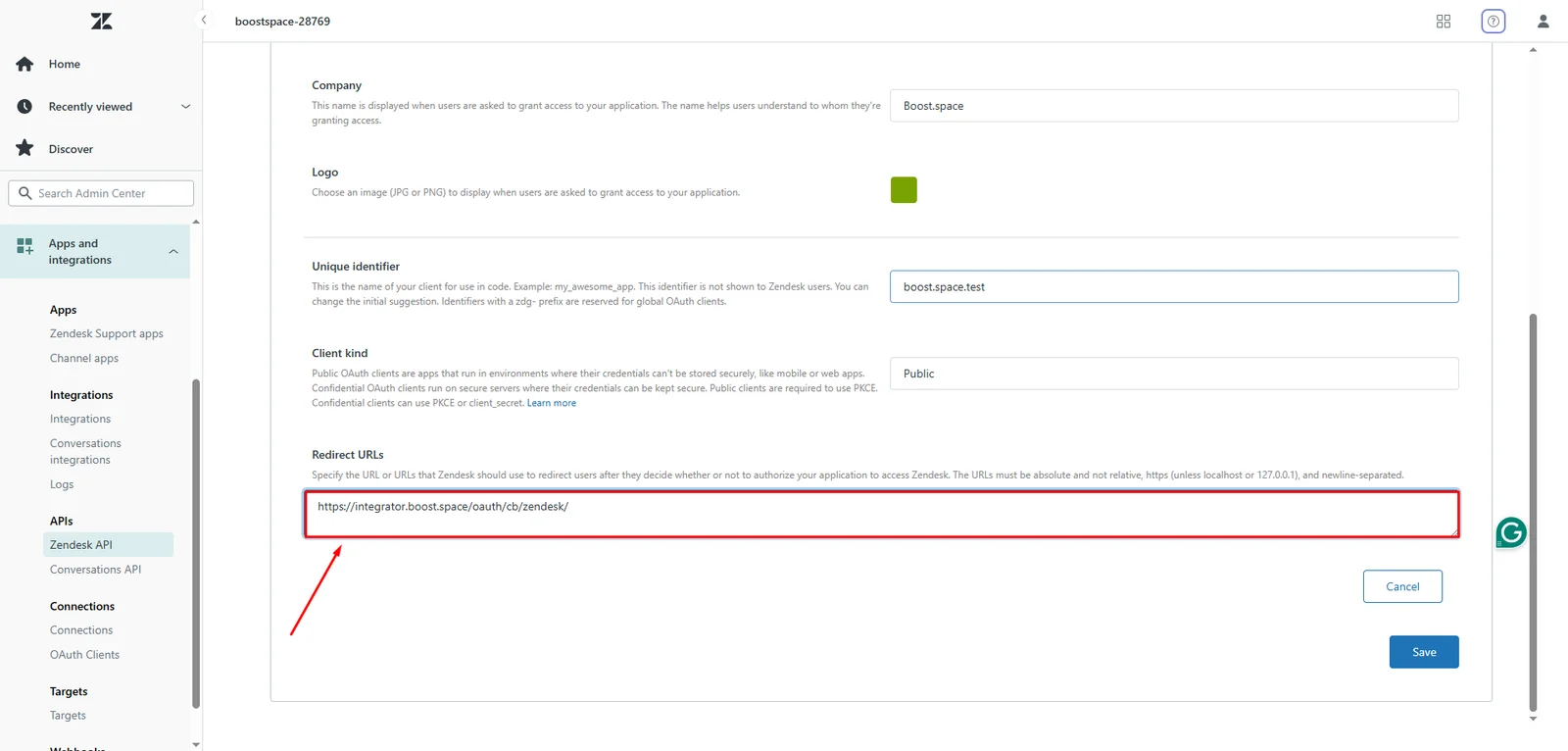Click the Discover star icon
The image size is (1568, 751).
[25, 148]
